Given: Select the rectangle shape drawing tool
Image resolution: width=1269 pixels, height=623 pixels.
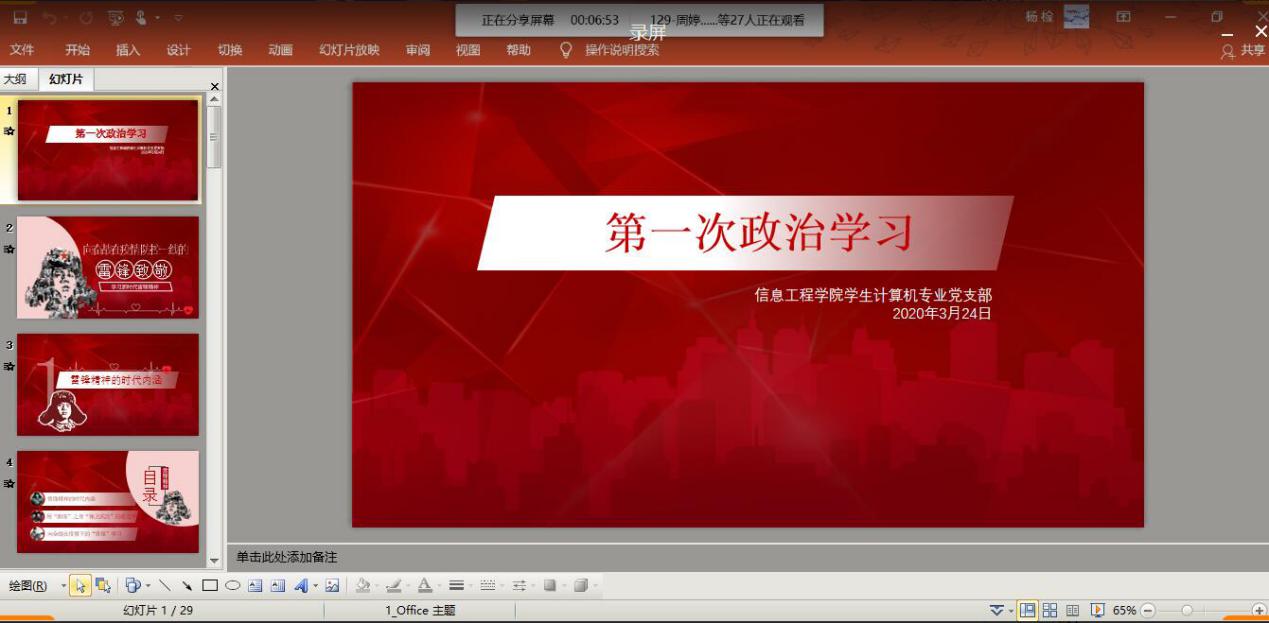Looking at the screenshot, I should [210, 586].
